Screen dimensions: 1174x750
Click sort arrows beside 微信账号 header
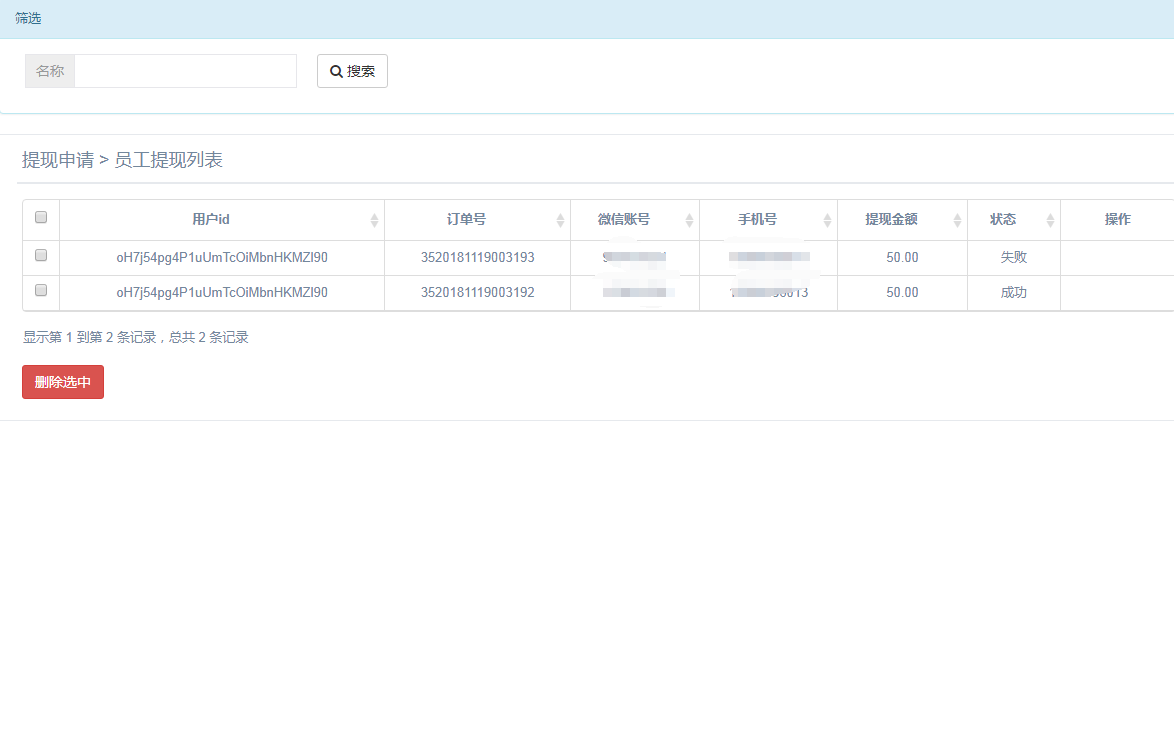click(x=689, y=220)
